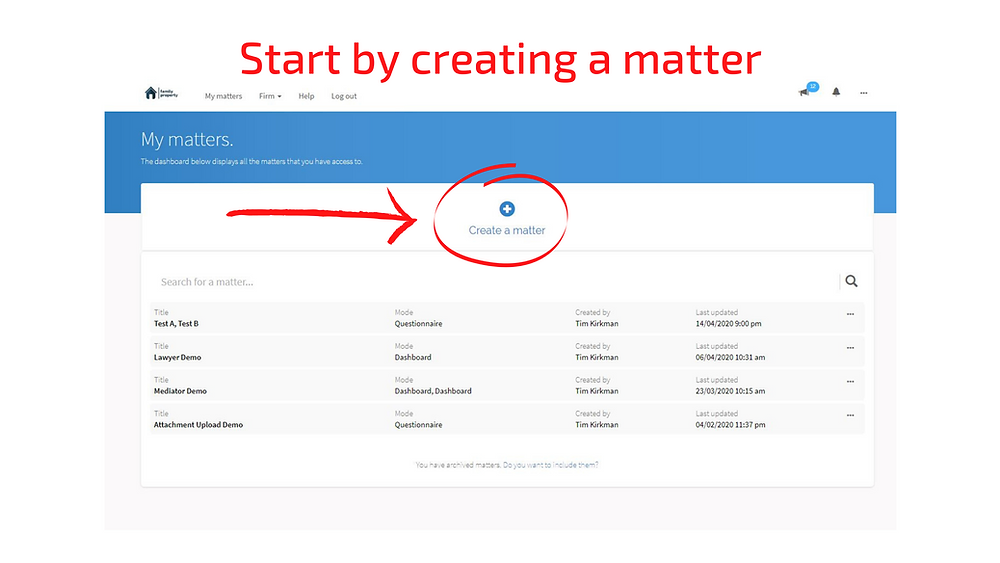
Task: Include archived matters via the link
Action: 550,465
